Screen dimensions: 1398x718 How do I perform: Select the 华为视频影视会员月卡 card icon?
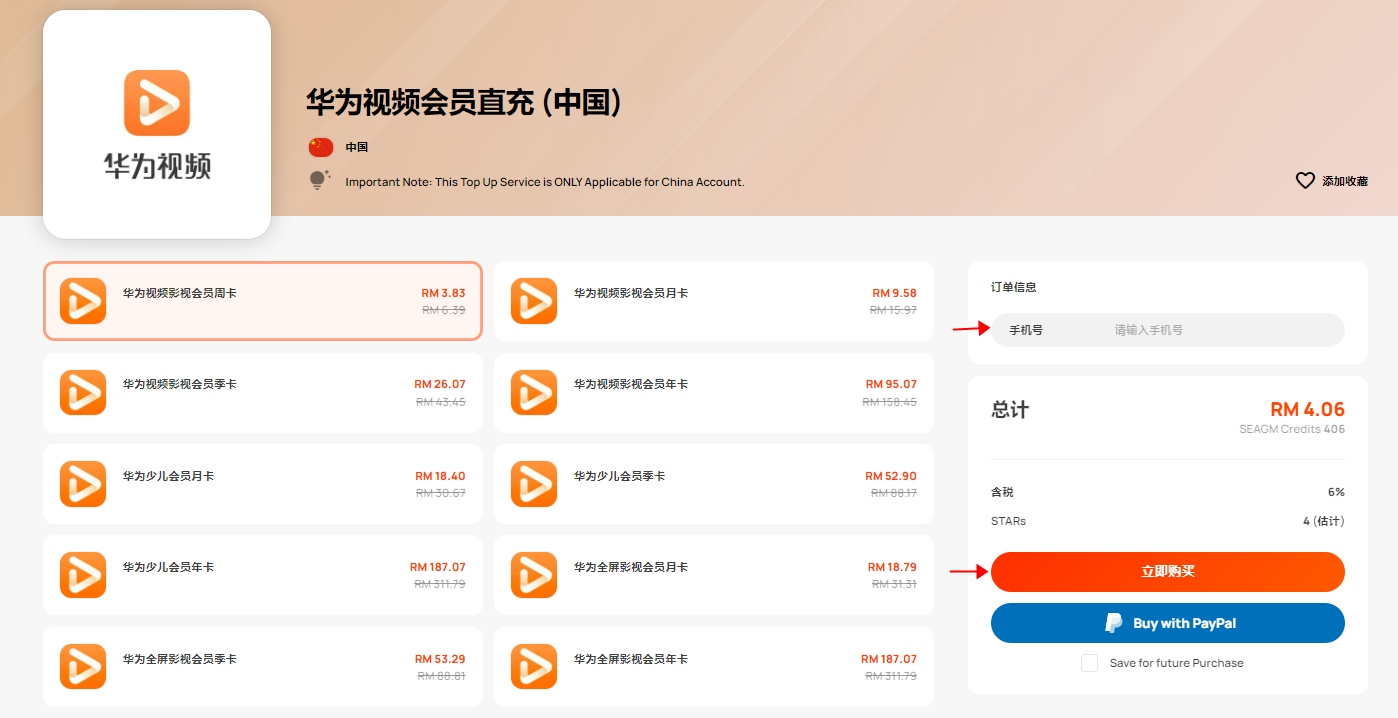pos(534,301)
